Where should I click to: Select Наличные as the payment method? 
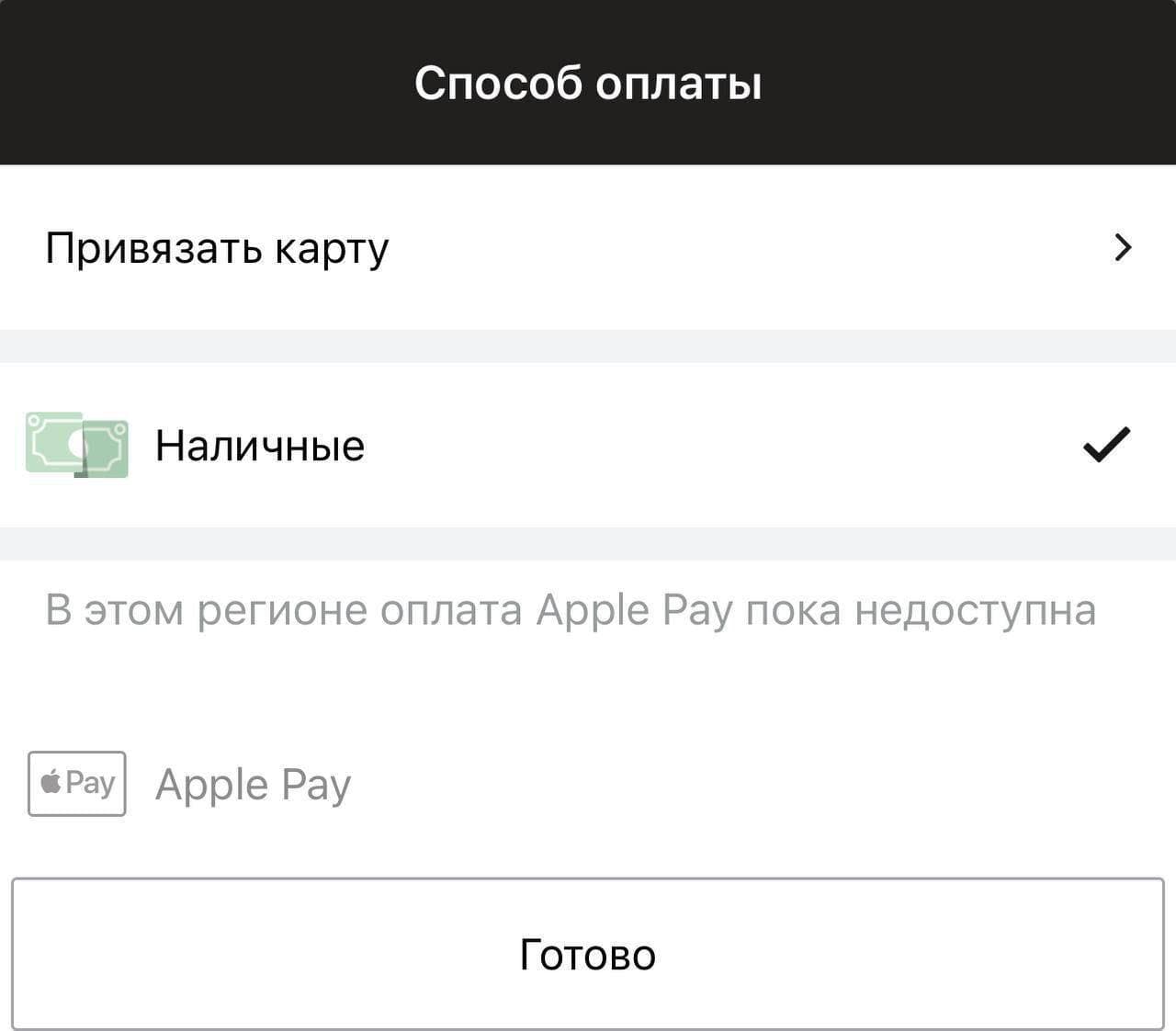[x=259, y=446]
